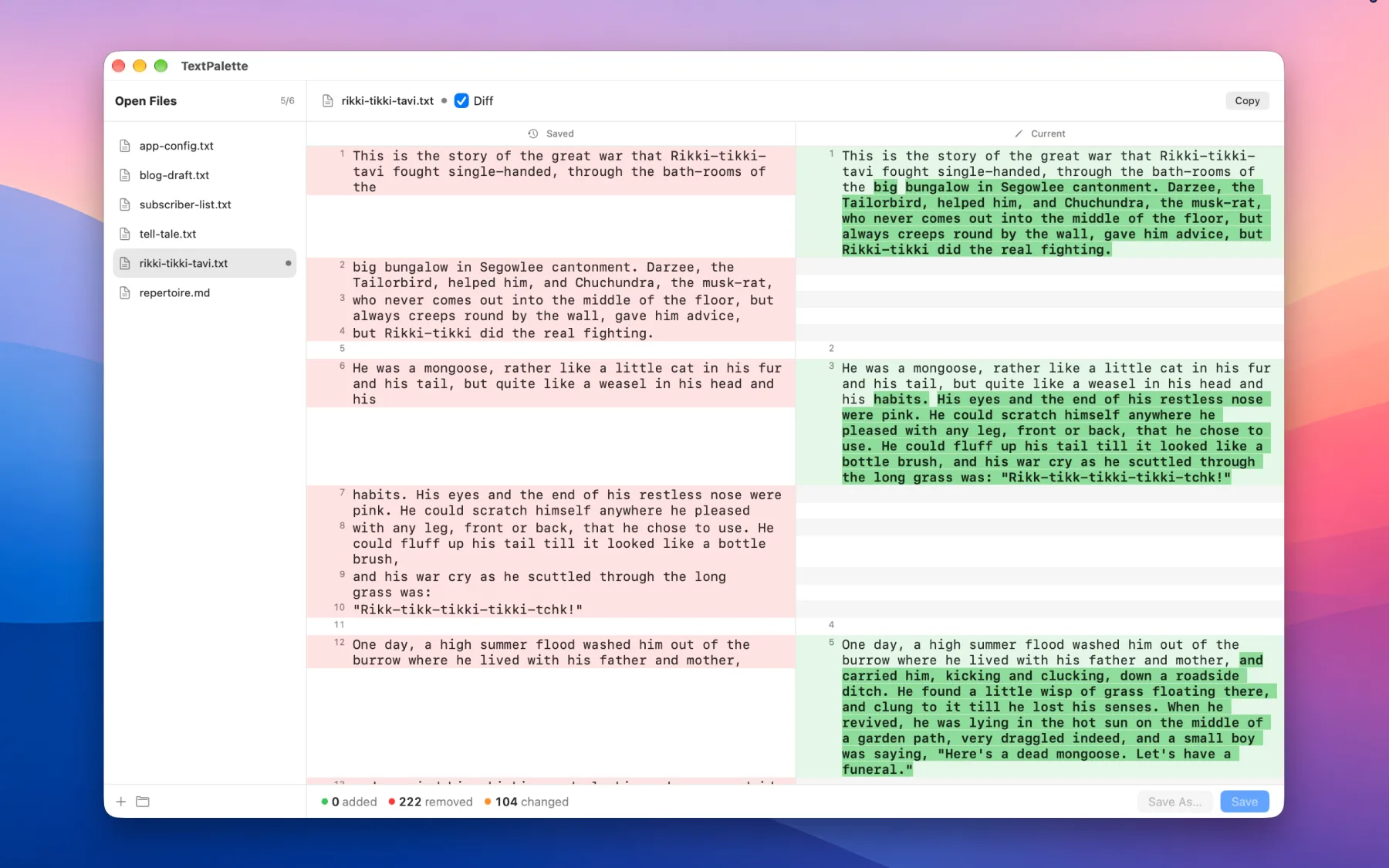The width and height of the screenshot is (1389, 868).
Task: Click the 5/6 file counter
Action: [287, 101]
